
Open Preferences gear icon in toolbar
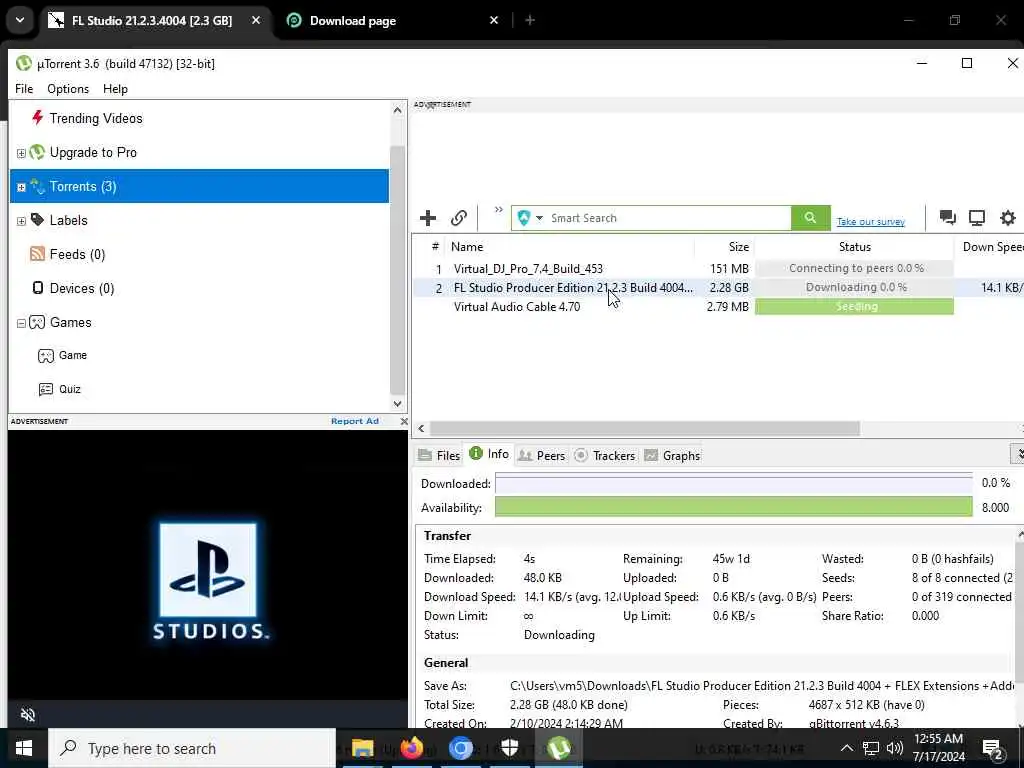[x=1008, y=217]
